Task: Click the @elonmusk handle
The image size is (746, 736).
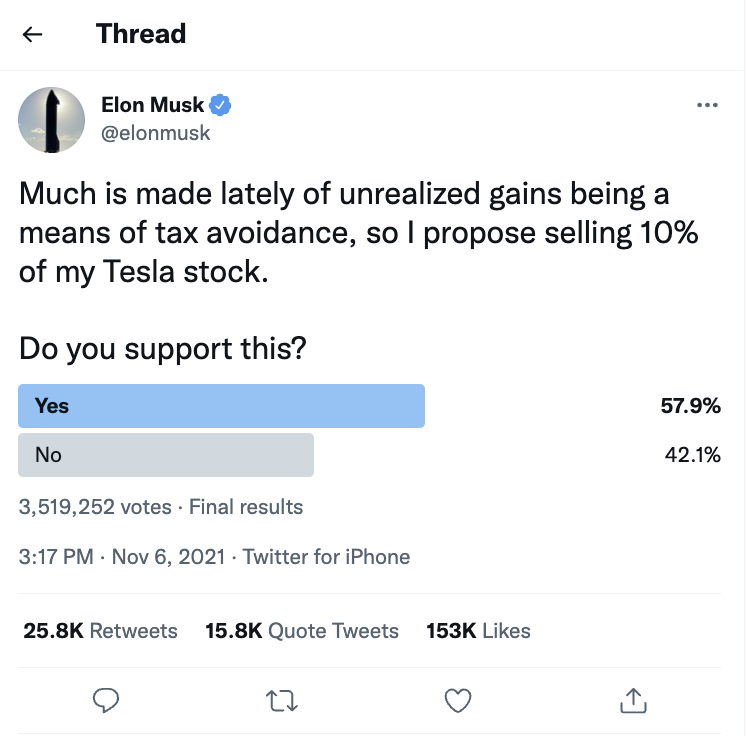Action: pyautogui.click(x=156, y=133)
